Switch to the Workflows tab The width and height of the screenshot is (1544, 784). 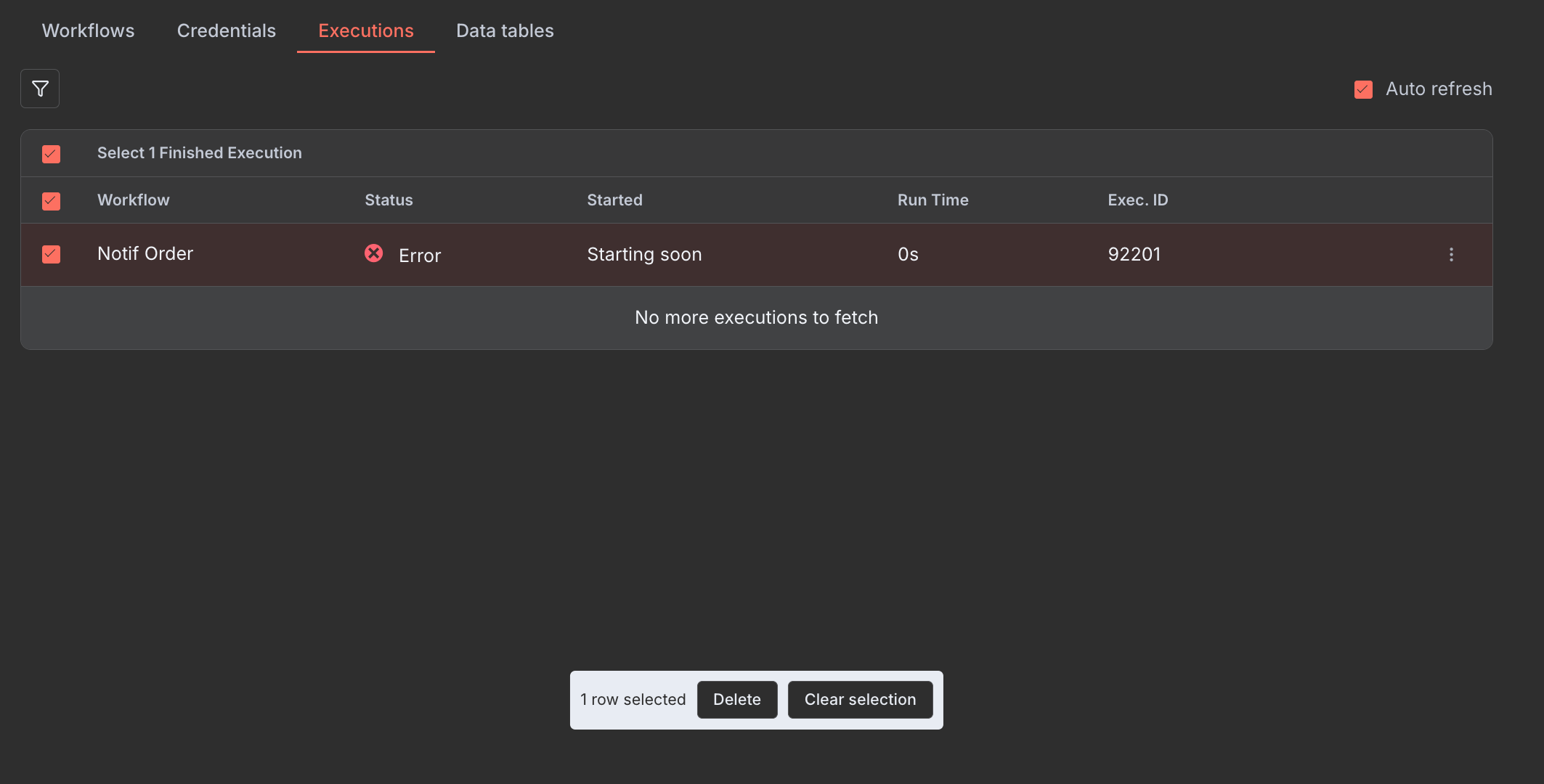coord(88,30)
